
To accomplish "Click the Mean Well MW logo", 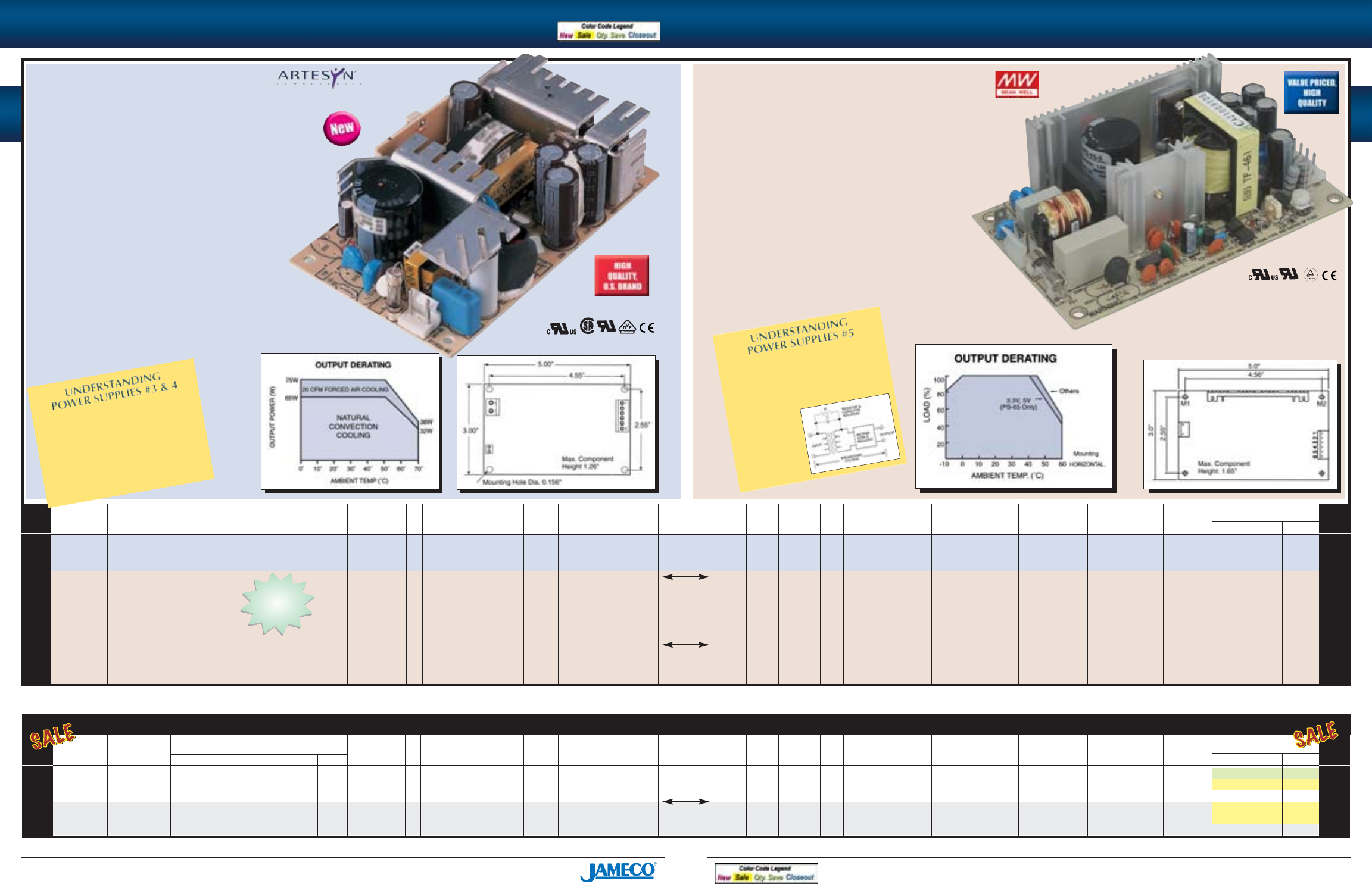I will pos(1017,84).
